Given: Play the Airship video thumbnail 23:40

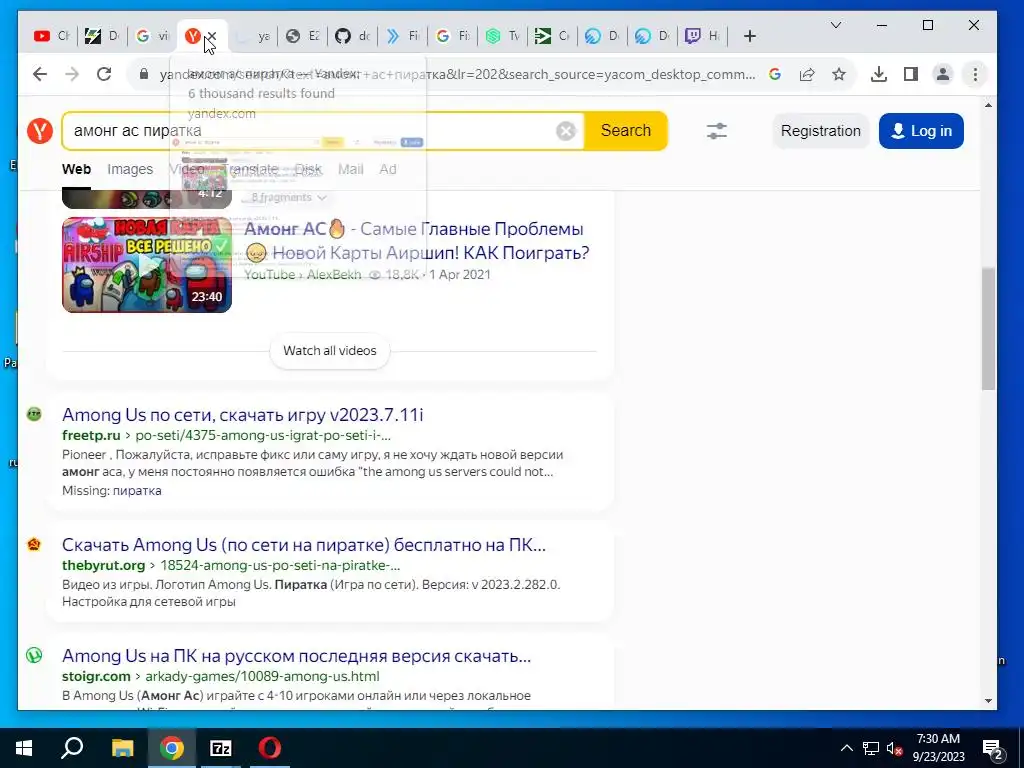Looking at the screenshot, I should (147, 264).
